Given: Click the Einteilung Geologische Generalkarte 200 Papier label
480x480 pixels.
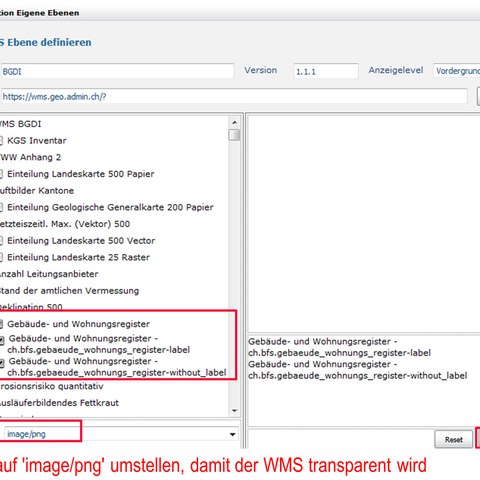Looking at the screenshot, I should pos(110,207).
